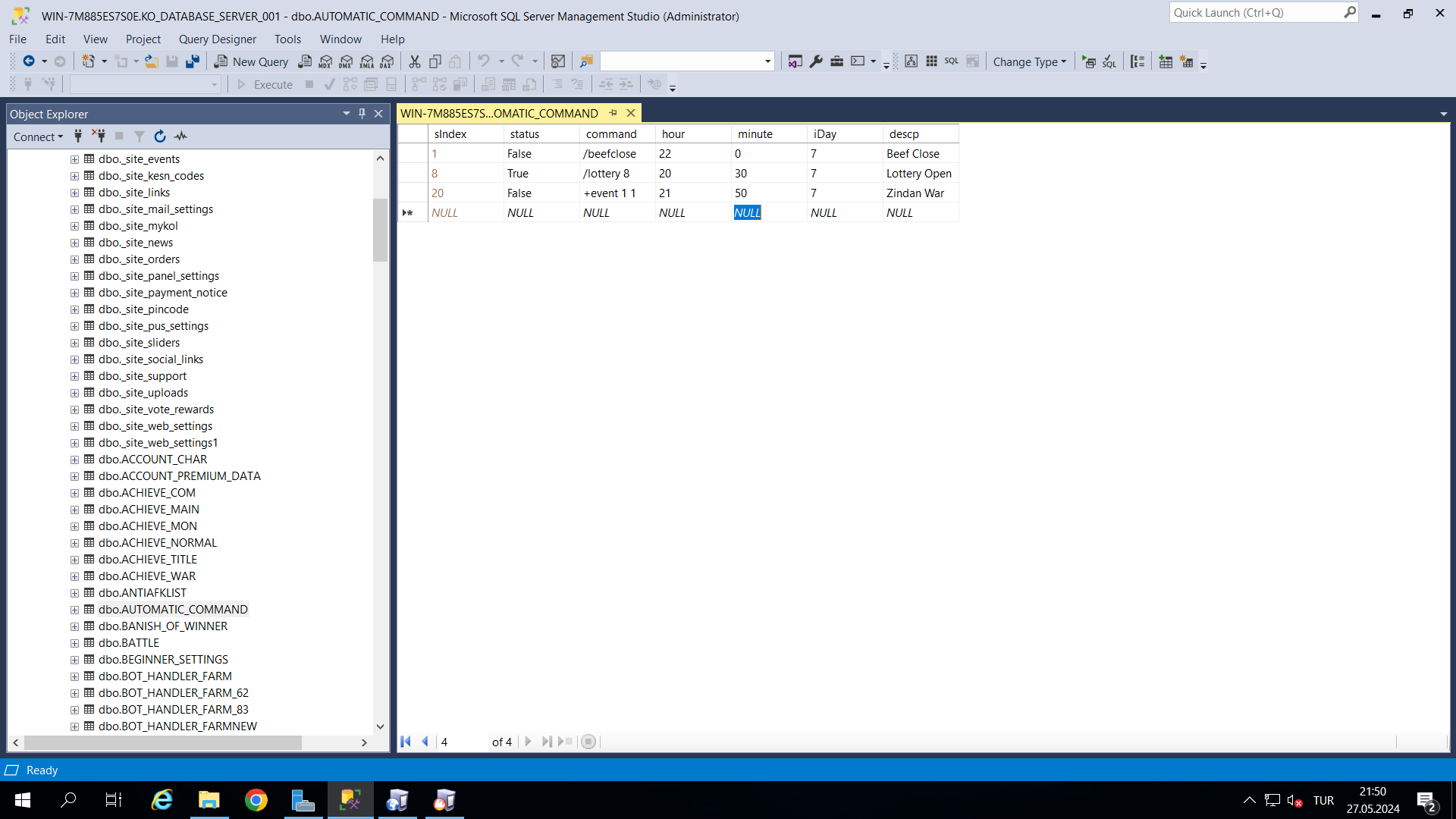Viewport: 1456px width, 819px height.
Task: Toggle the pin on Object Explorer panel
Action: click(362, 114)
